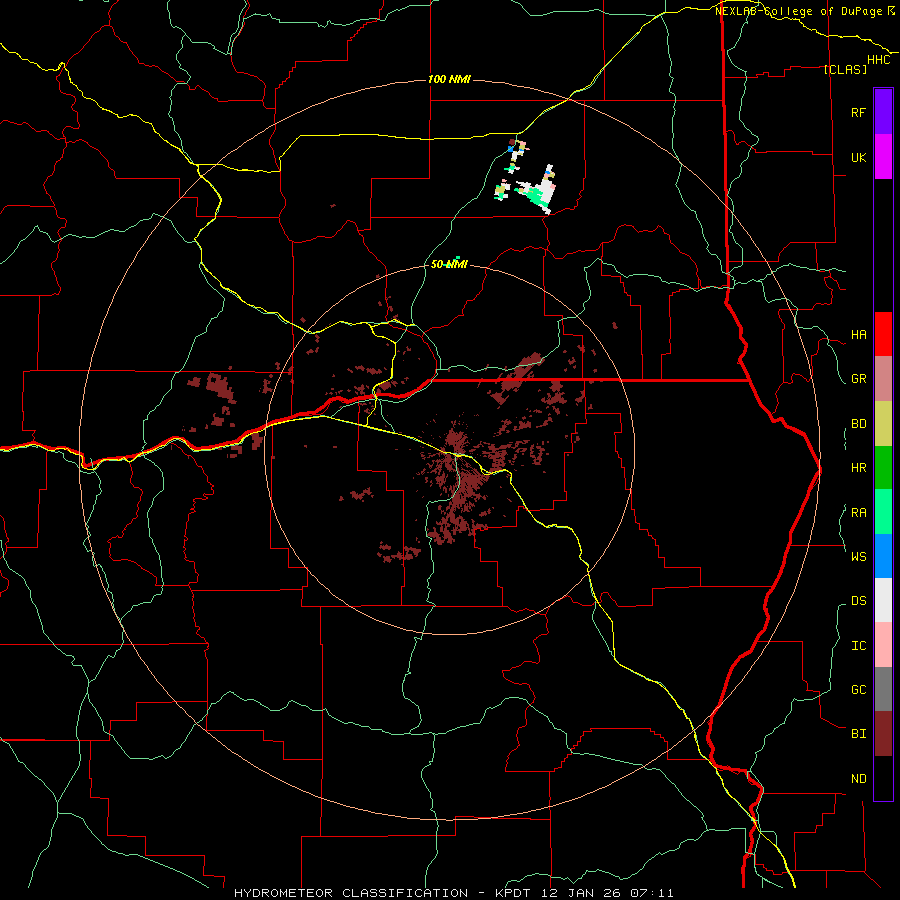Click the GC gray legend swatch

tap(883, 689)
